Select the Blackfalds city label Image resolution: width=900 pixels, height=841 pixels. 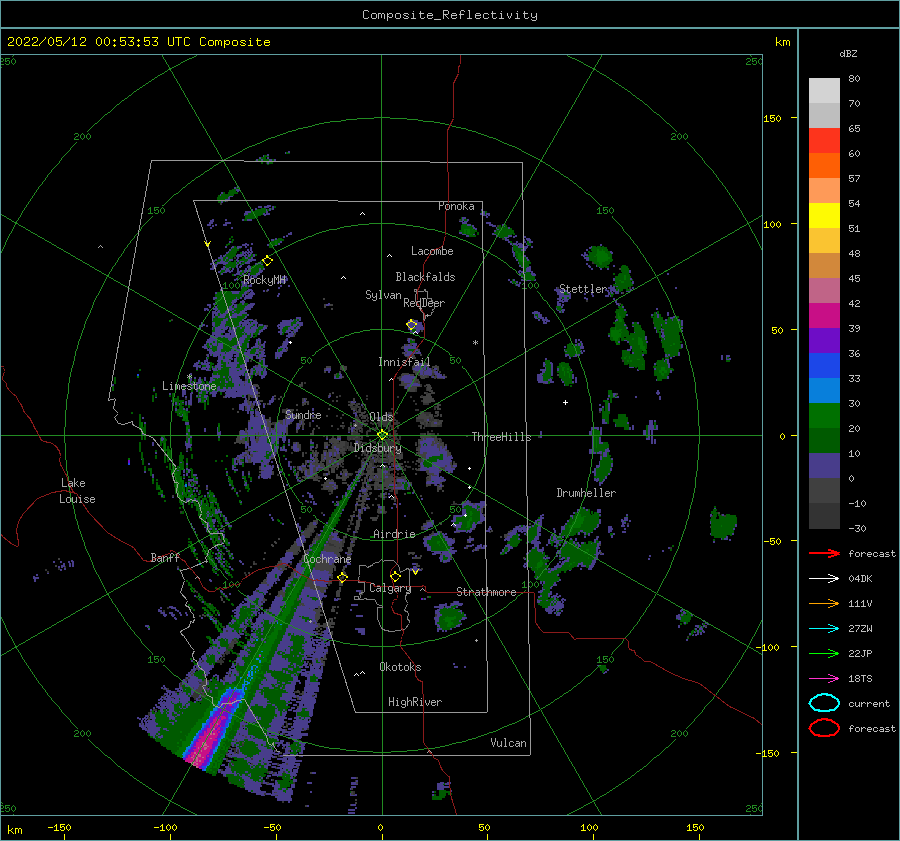coord(425,277)
